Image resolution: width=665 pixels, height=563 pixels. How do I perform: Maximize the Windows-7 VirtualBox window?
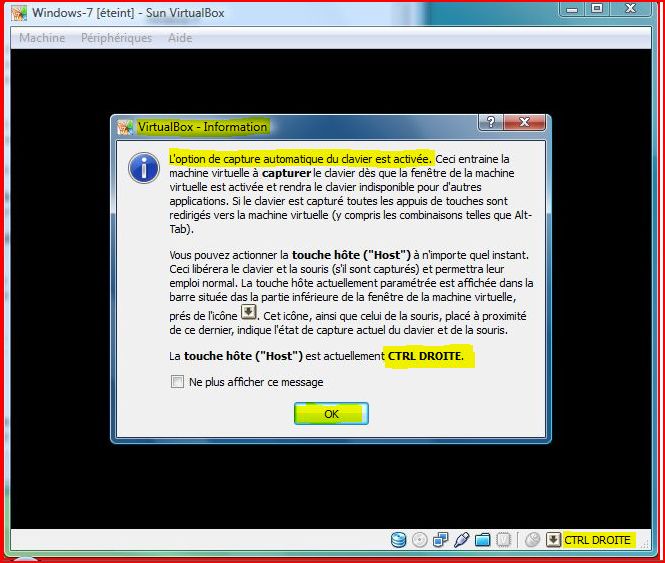597,9
